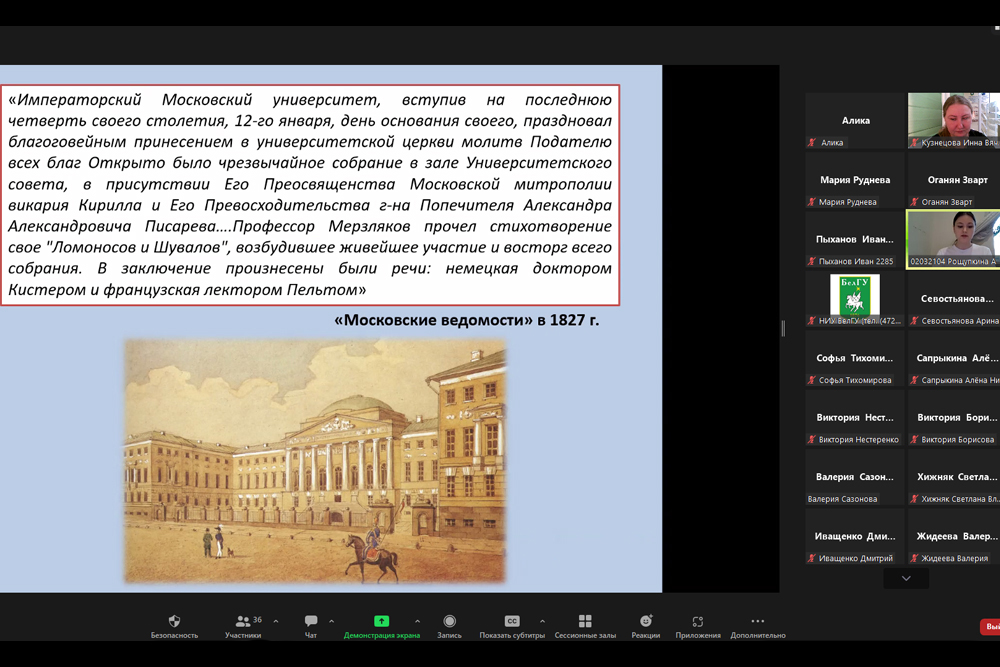This screenshot has height=667, width=1000.
Task: Open Сессионные залы breakout rooms
Action: (x=585, y=621)
